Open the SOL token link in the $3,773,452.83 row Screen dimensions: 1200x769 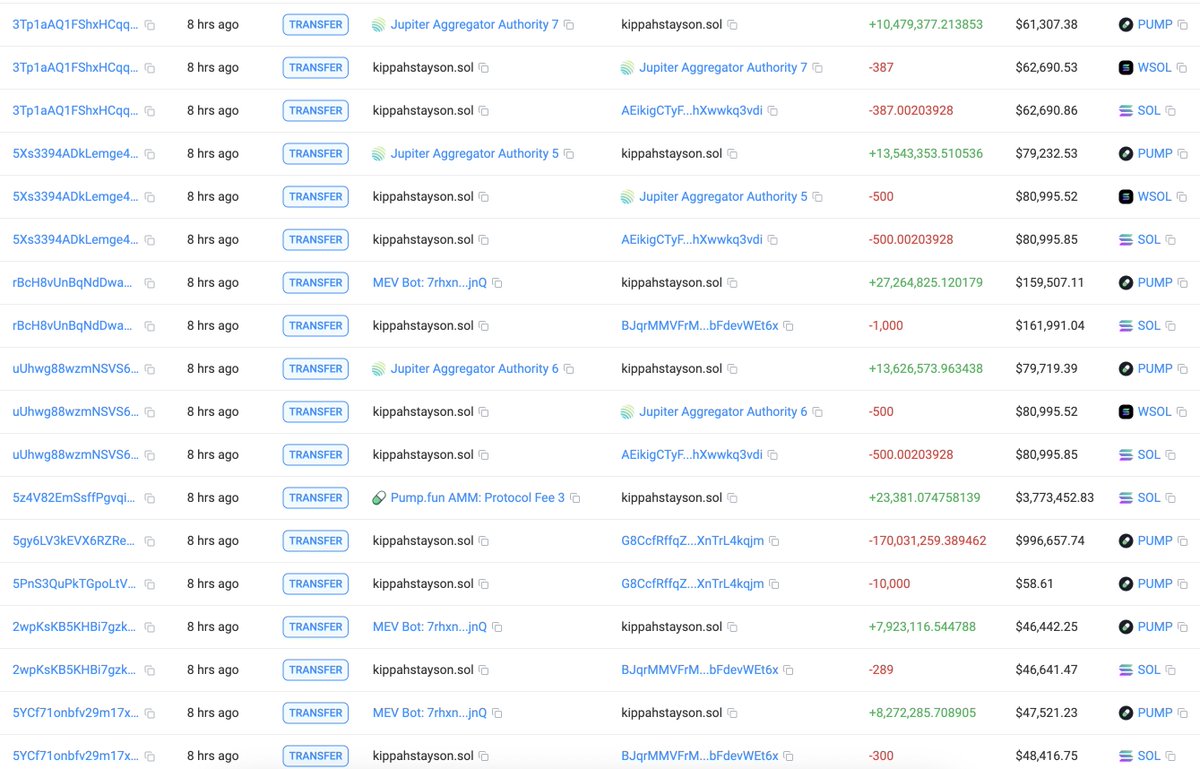pos(1149,498)
